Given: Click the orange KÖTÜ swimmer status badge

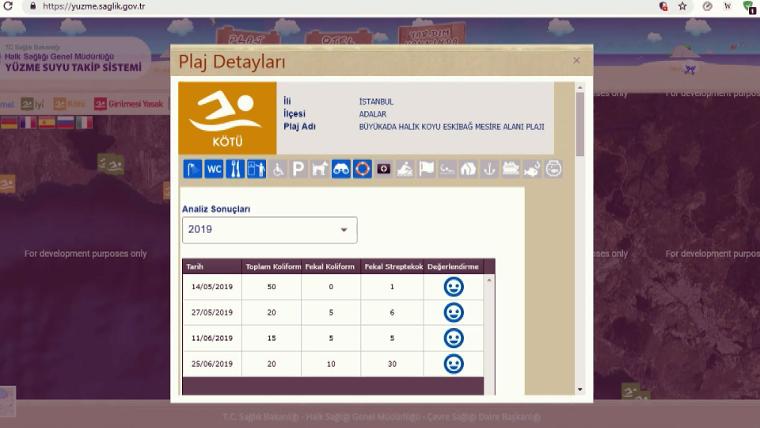Looking at the screenshot, I should 227,118.
